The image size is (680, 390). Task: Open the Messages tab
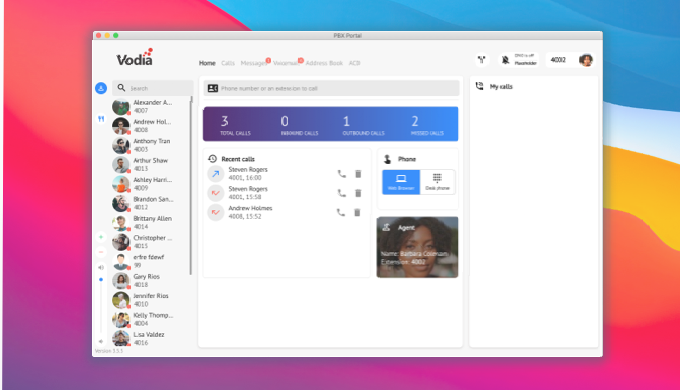coord(254,63)
